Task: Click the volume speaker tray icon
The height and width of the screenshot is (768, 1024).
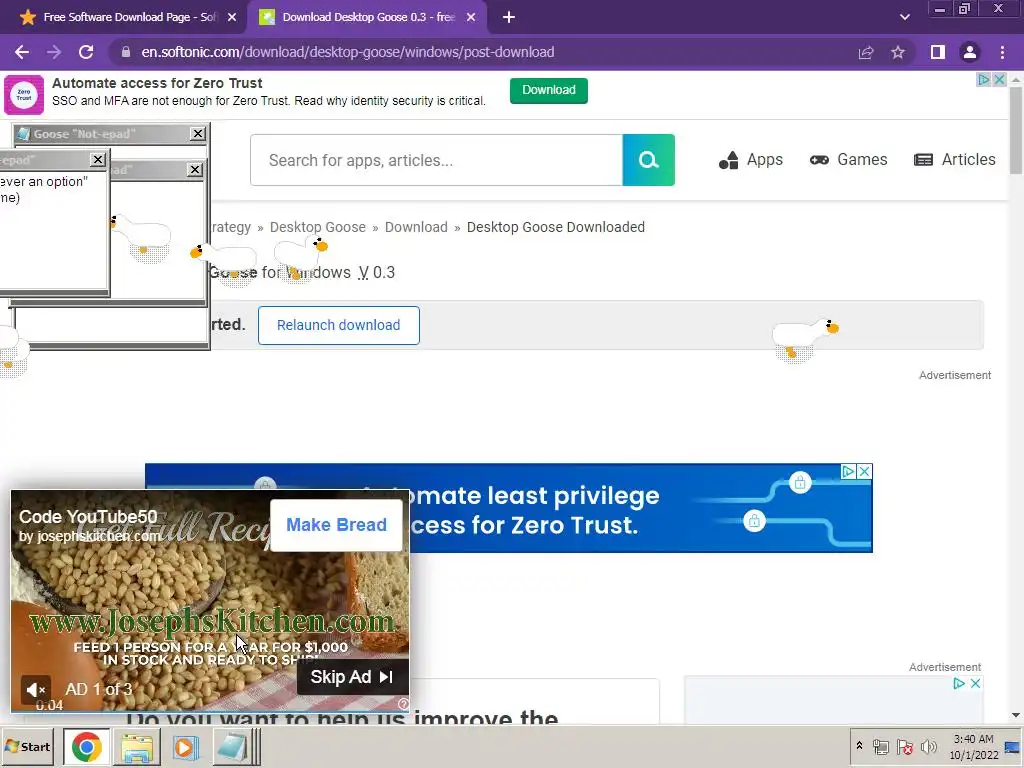Action: click(929, 746)
